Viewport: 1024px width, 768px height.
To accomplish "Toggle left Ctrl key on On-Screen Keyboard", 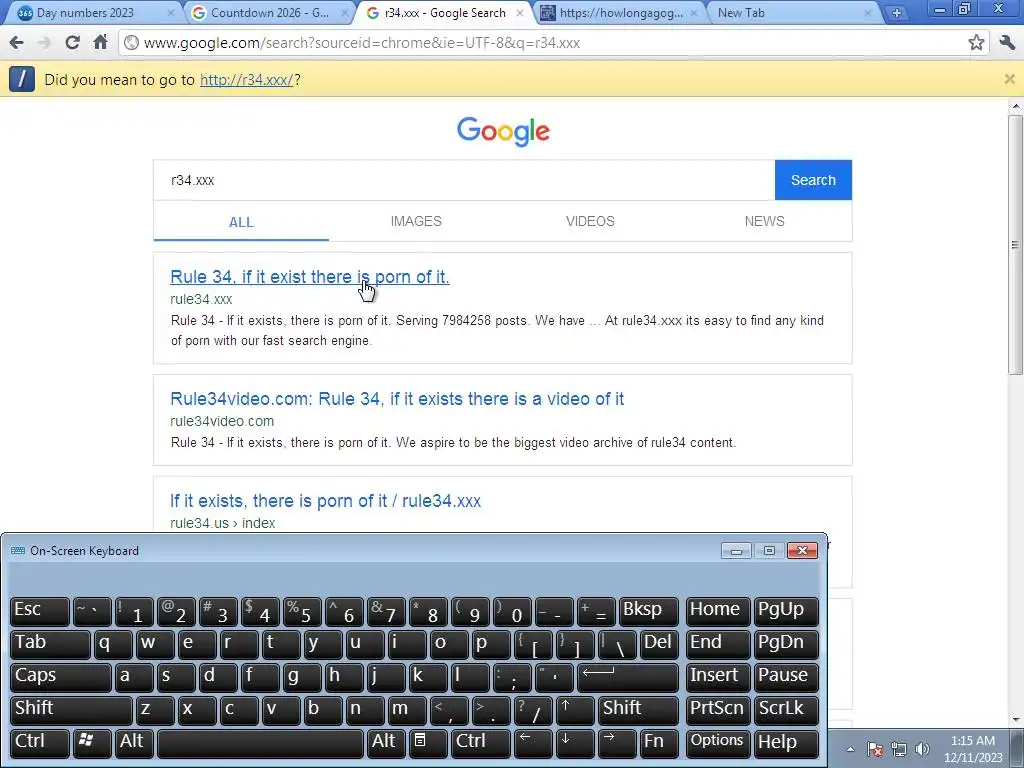I will [x=40, y=743].
